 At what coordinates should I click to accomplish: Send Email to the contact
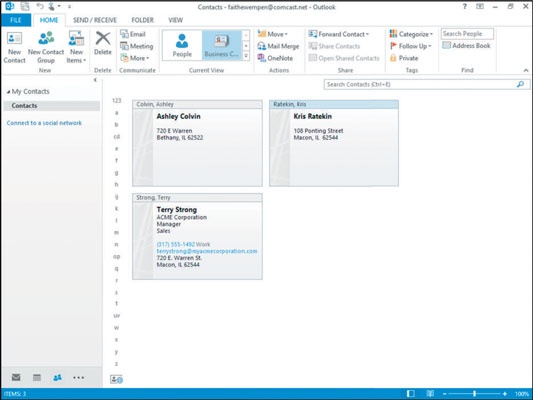click(133, 34)
